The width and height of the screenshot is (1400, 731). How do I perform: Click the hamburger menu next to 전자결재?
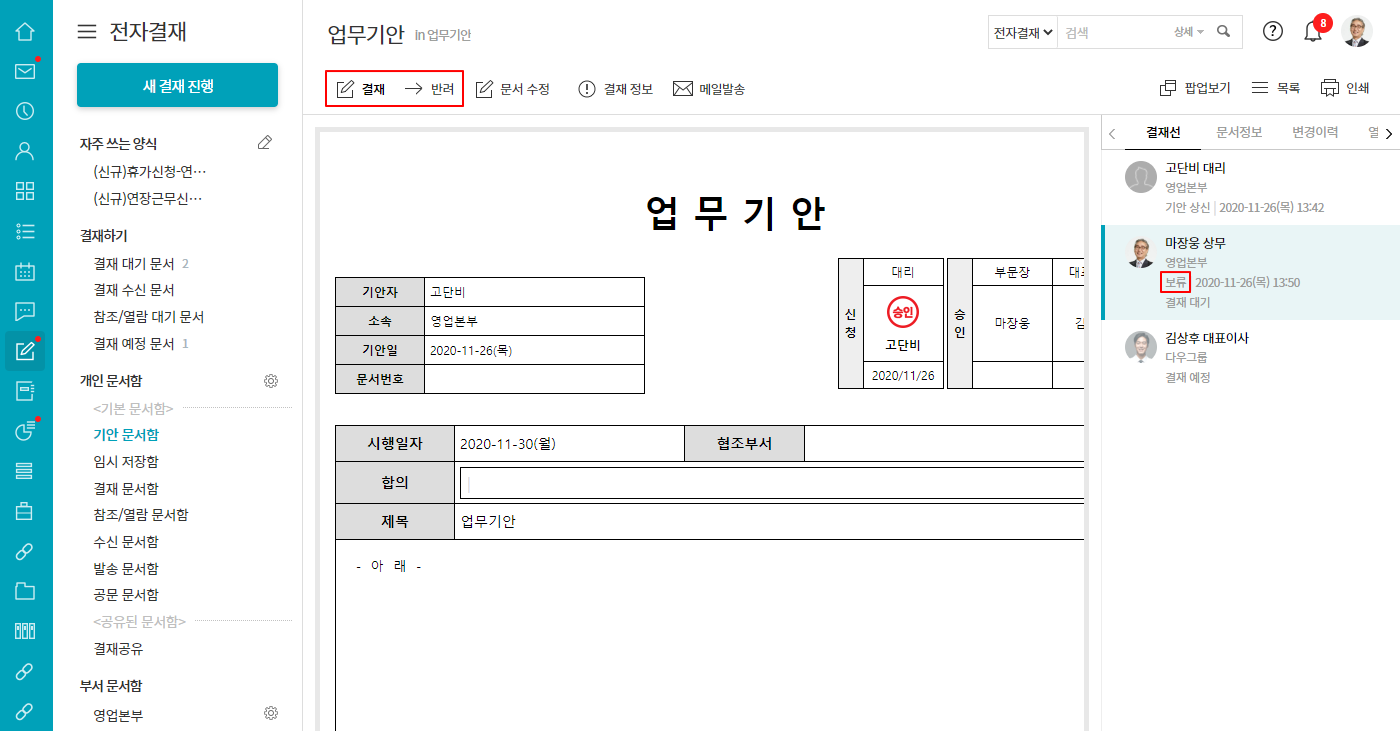[87, 32]
